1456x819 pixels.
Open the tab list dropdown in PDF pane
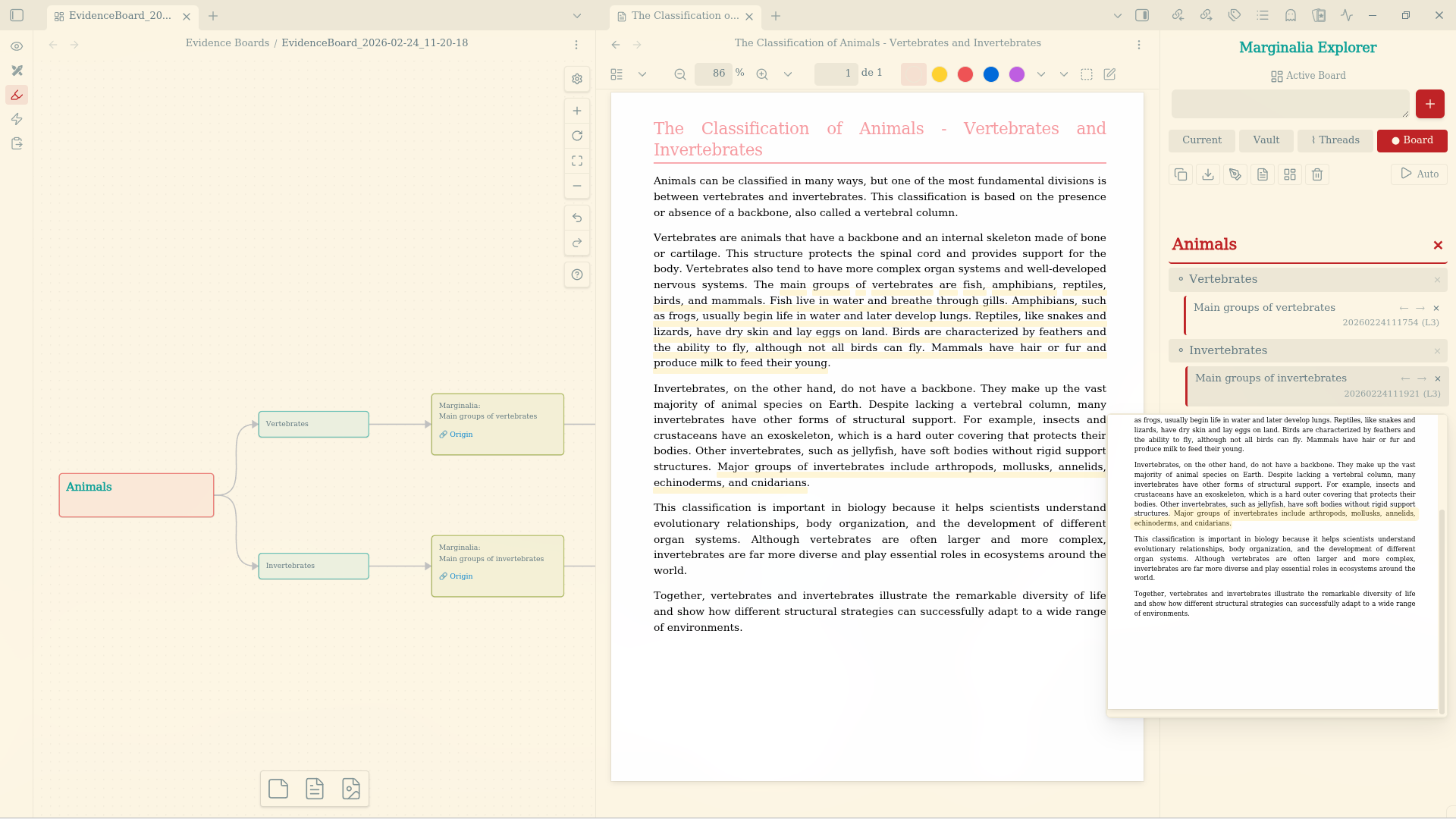(1118, 16)
